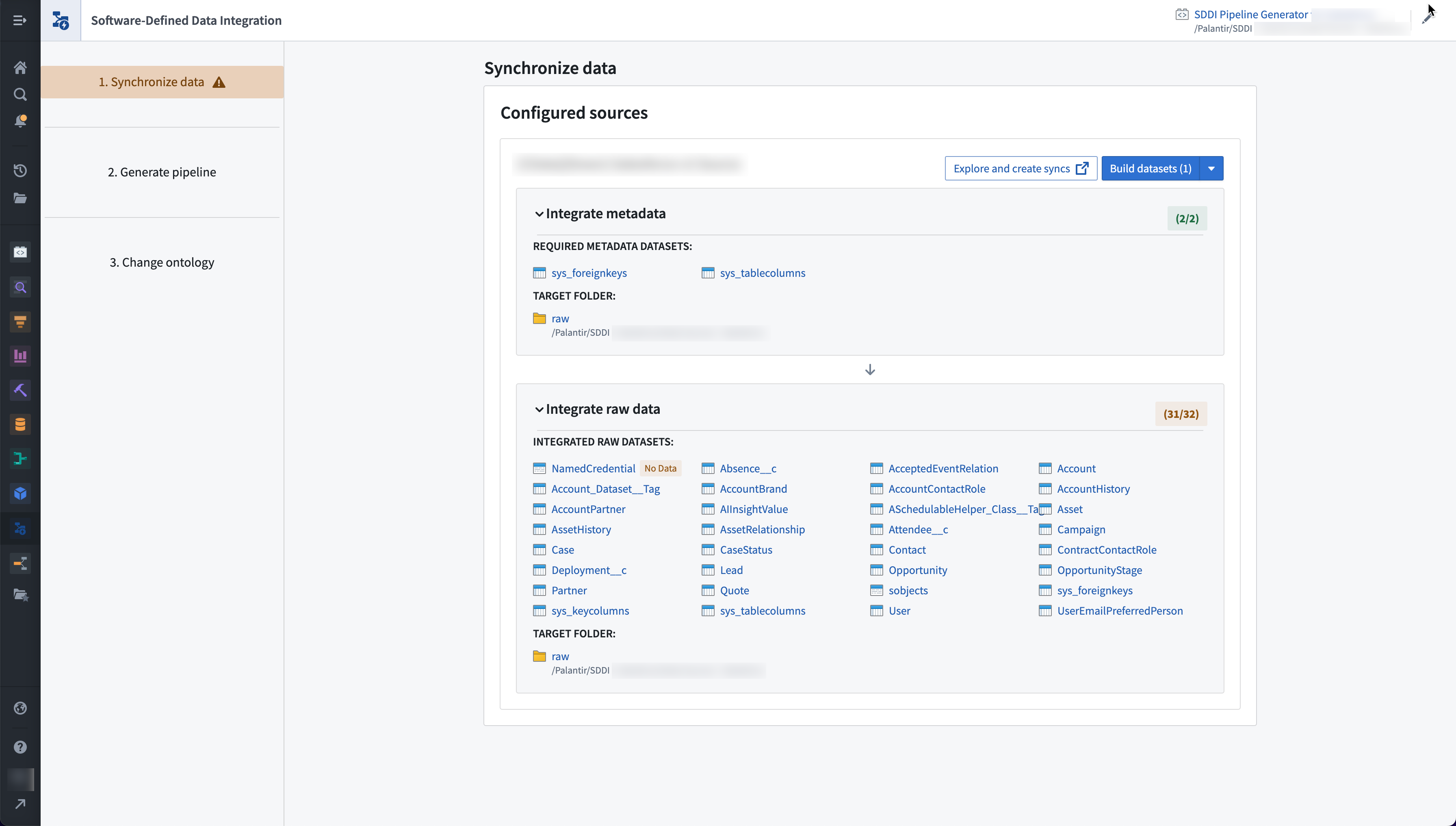Open the orange database stack icon
This screenshot has width=1456, height=826.
click(20, 424)
